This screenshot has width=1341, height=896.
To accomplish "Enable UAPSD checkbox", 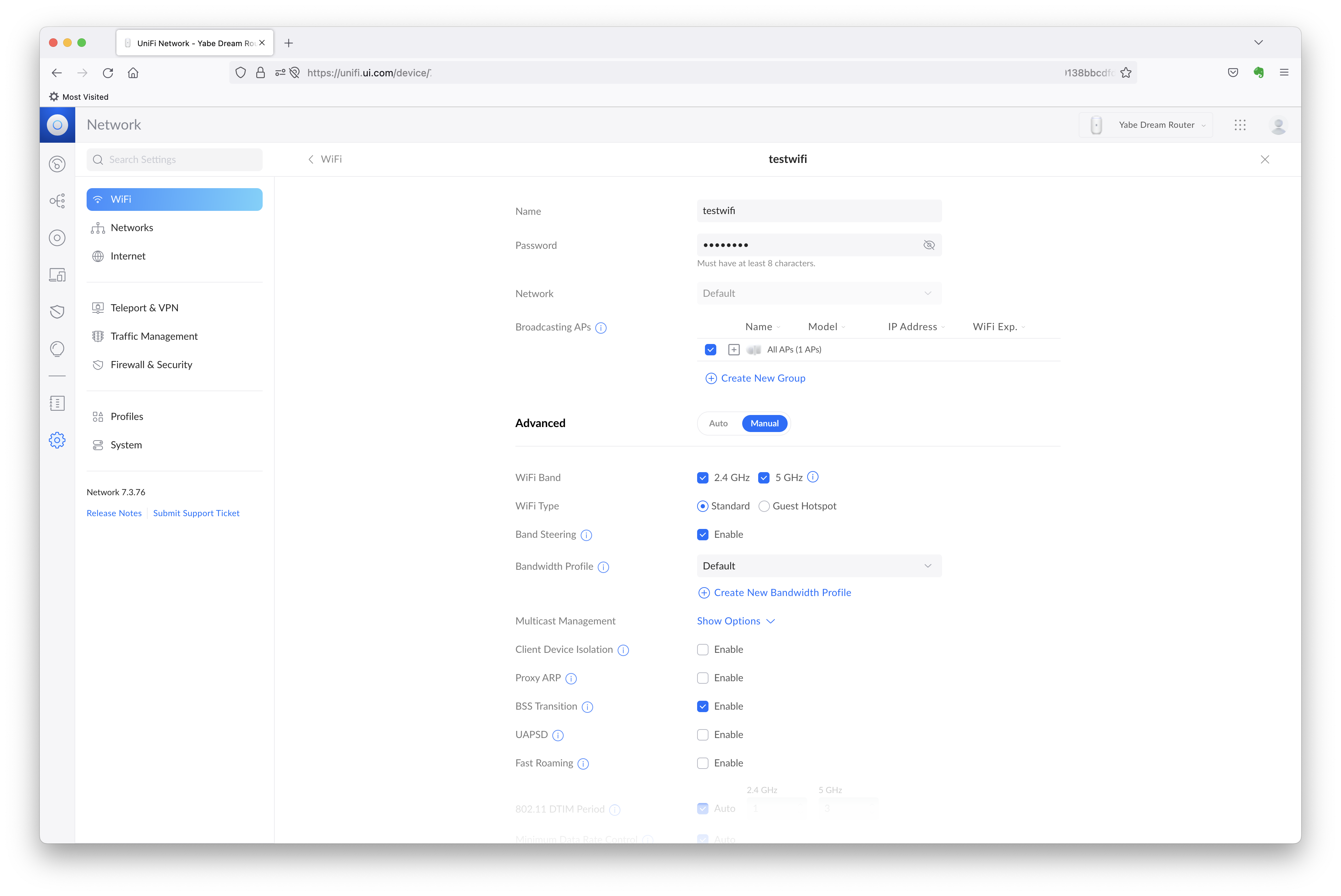I will (x=703, y=735).
